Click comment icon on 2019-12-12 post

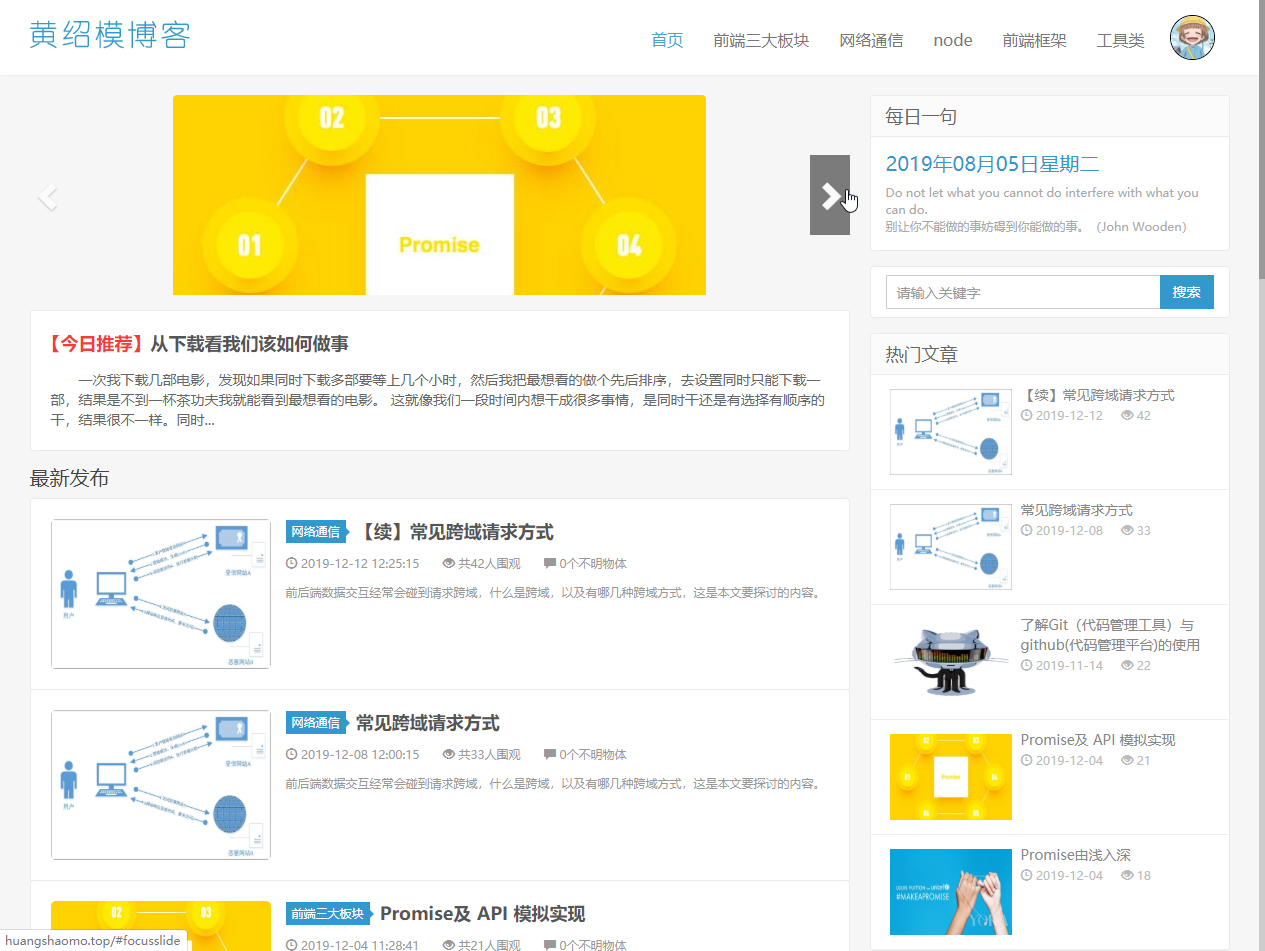tap(549, 564)
